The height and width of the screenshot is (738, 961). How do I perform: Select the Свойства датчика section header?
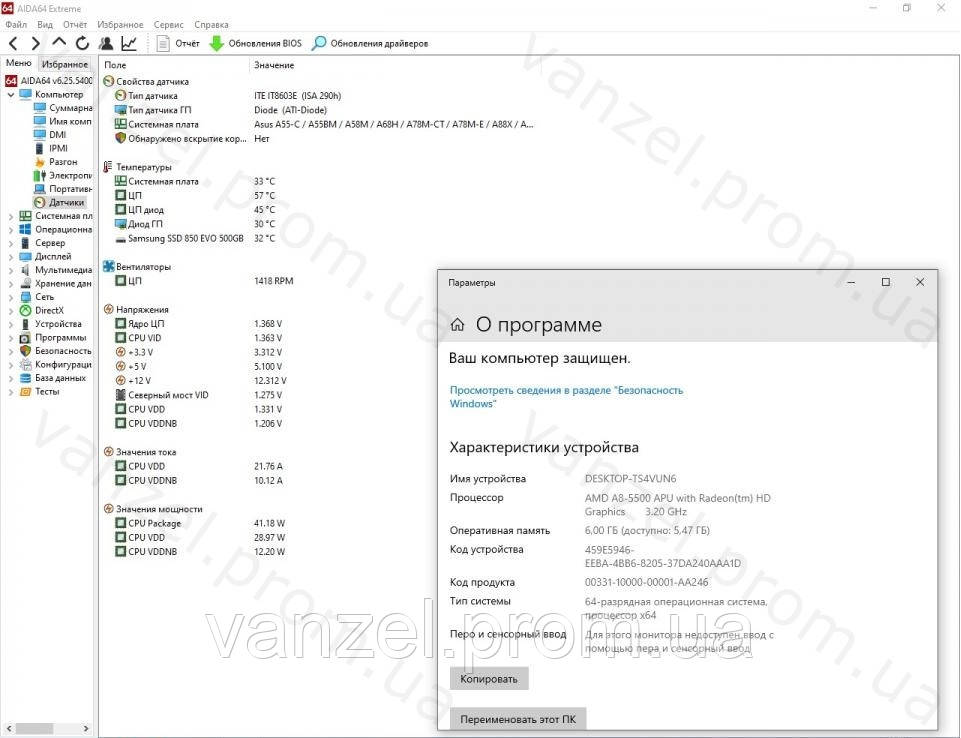pyautogui.click(x=146, y=82)
